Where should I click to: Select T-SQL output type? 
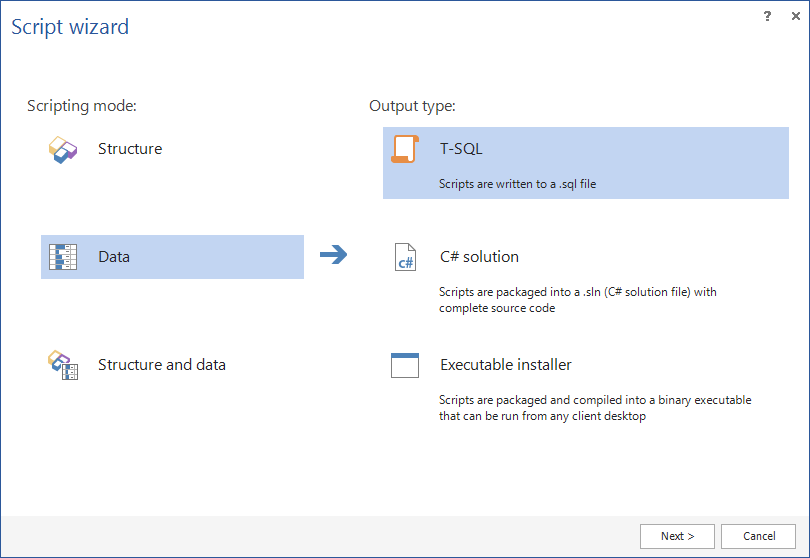tap(462, 149)
